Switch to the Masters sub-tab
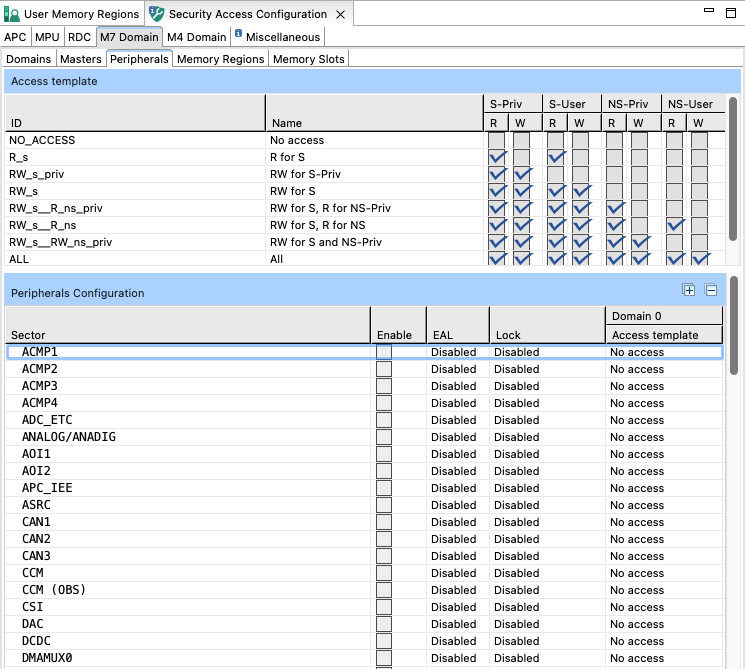This screenshot has height=669, width=745. coord(81,59)
